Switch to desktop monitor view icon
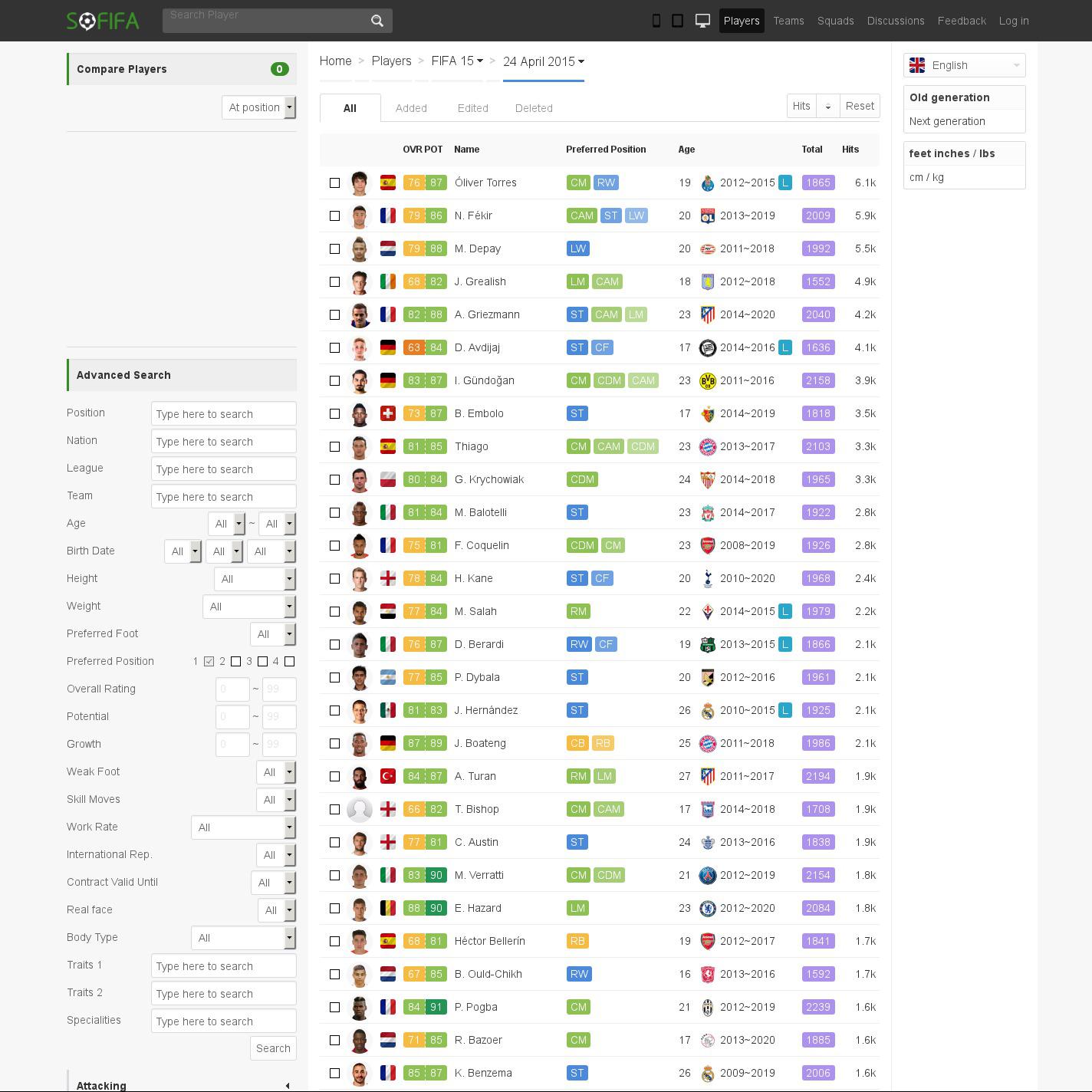 coord(702,21)
